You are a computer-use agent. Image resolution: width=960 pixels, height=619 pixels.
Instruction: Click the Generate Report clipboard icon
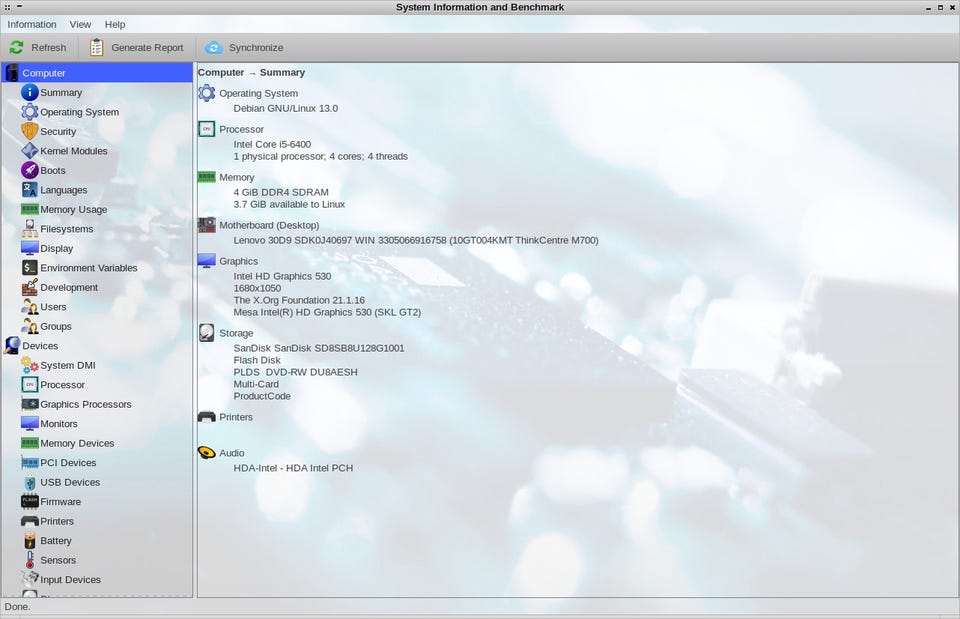click(96, 47)
